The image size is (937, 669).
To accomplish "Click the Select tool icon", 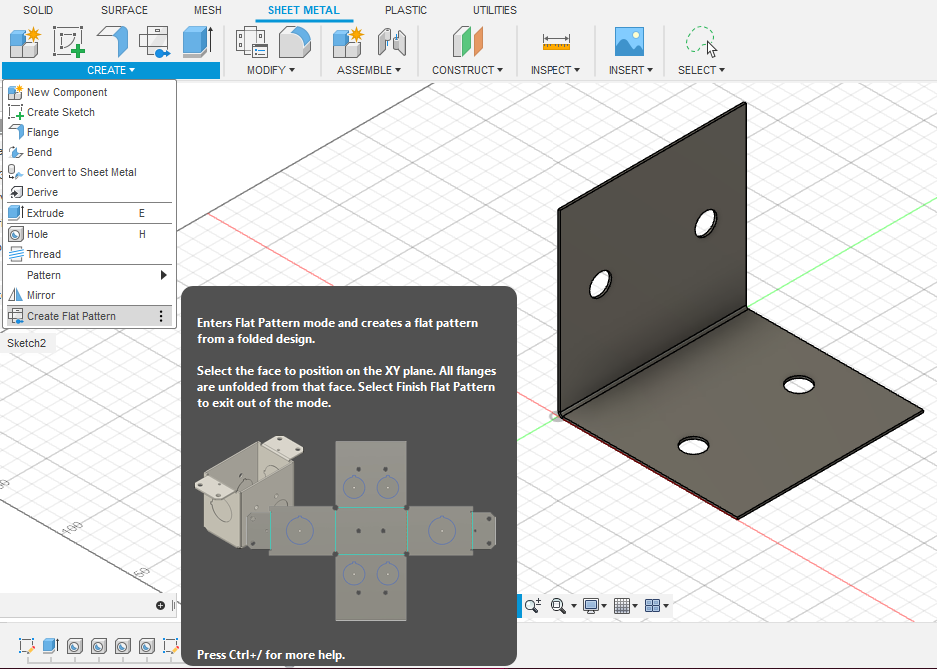I will click(x=700, y=42).
